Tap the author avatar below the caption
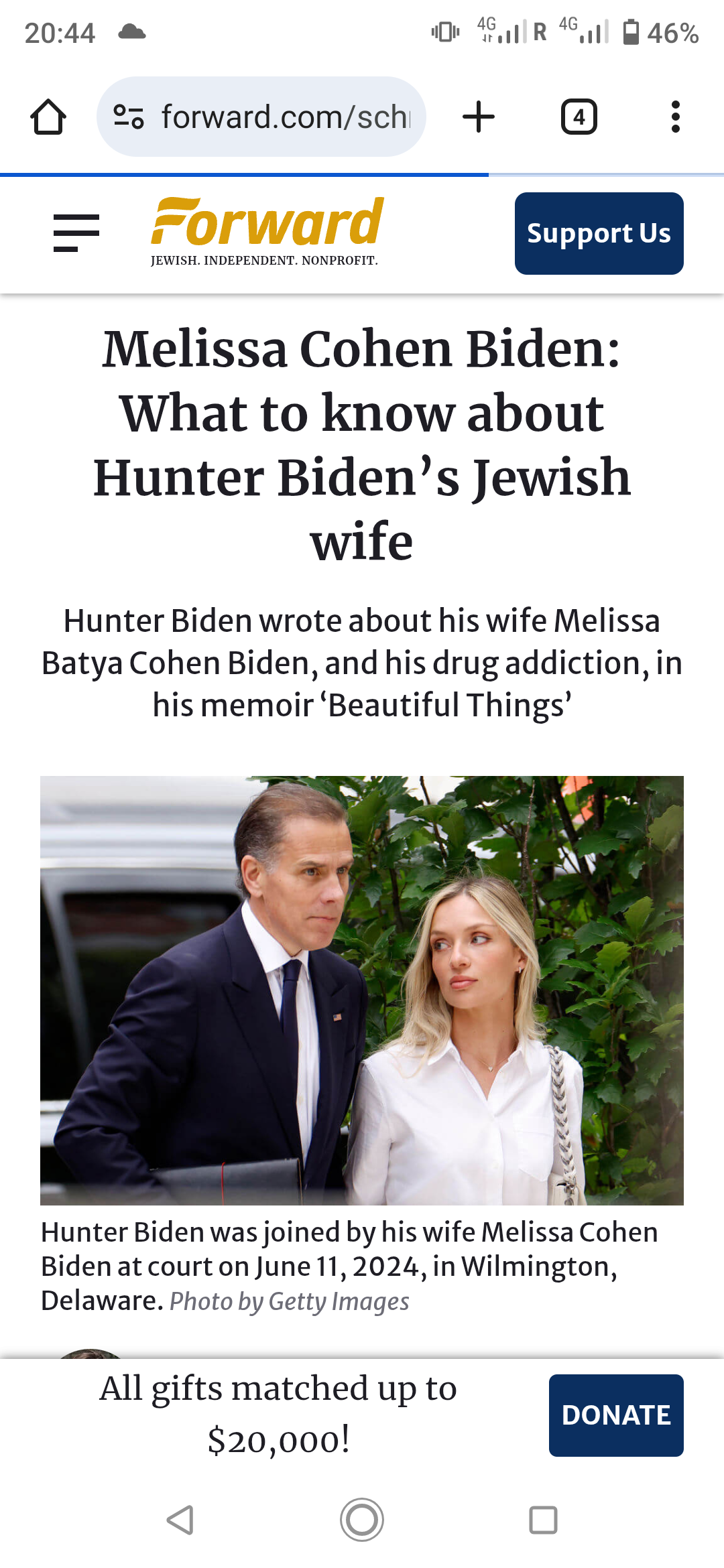The width and height of the screenshot is (724, 1568). pos(90,1354)
